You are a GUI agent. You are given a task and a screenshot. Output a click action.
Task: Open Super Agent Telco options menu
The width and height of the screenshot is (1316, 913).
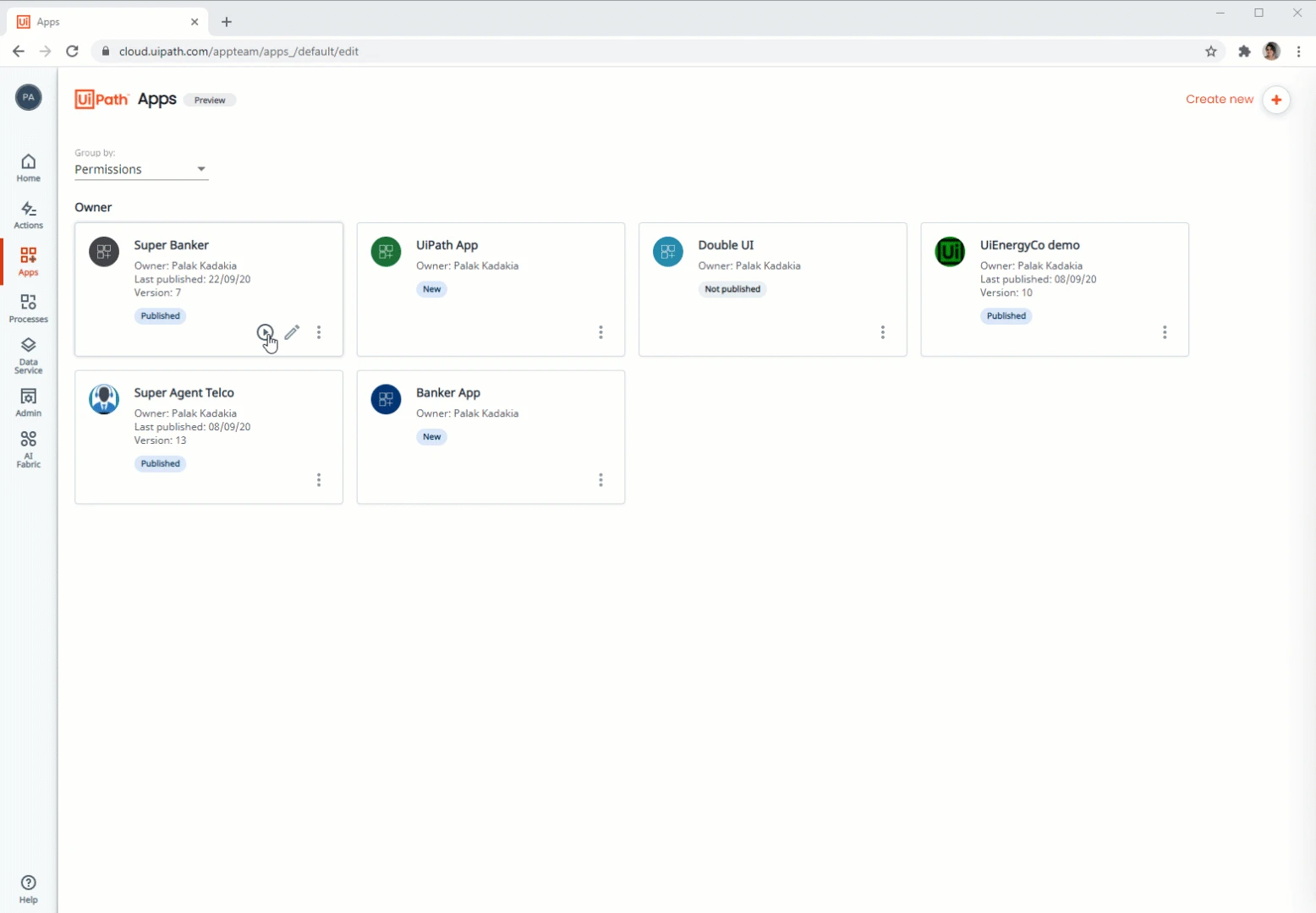pyautogui.click(x=319, y=480)
